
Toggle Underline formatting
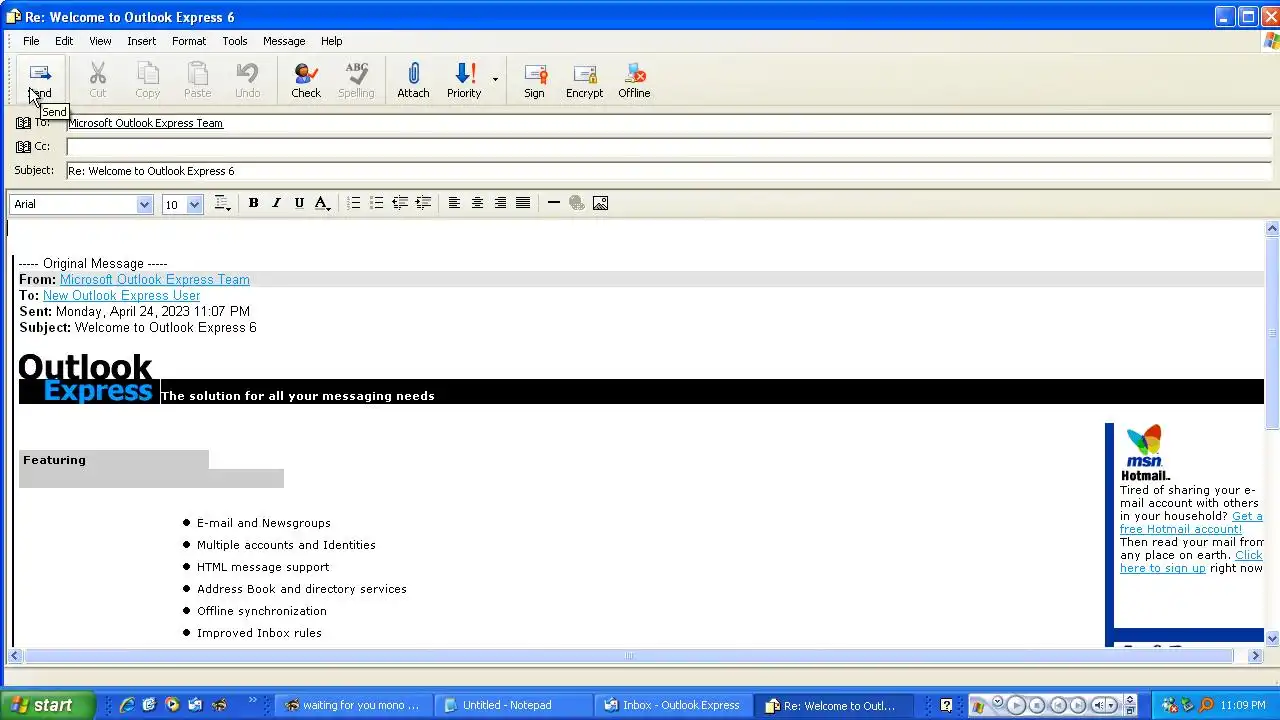coord(299,203)
